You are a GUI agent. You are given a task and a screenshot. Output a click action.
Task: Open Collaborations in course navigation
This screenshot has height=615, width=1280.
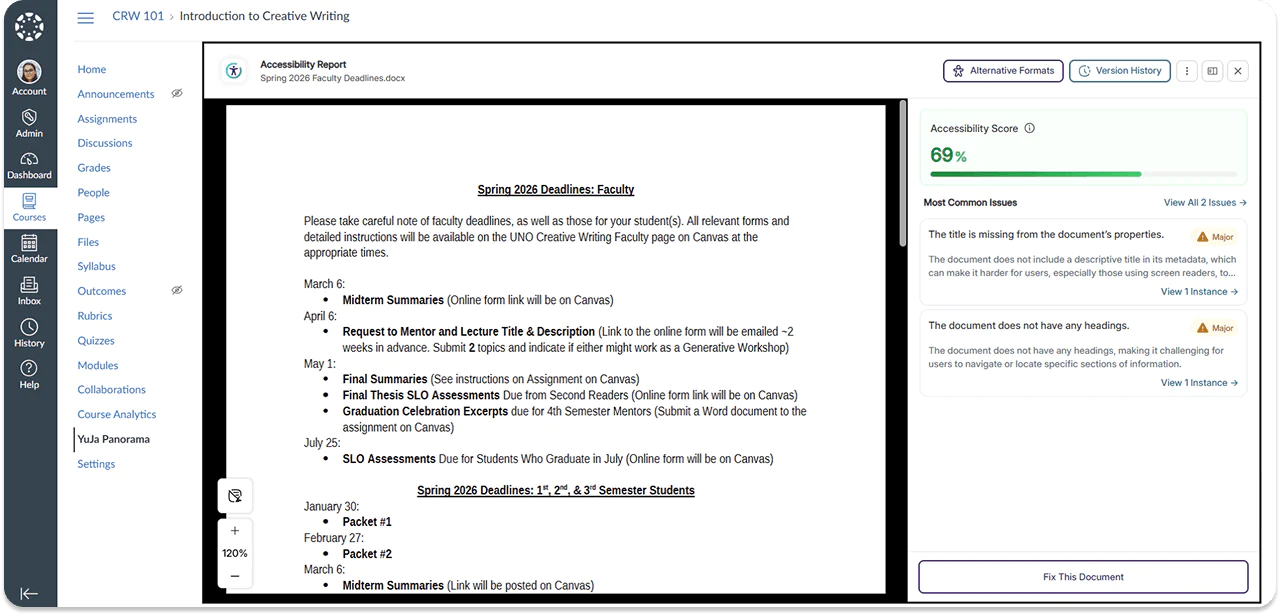point(112,390)
